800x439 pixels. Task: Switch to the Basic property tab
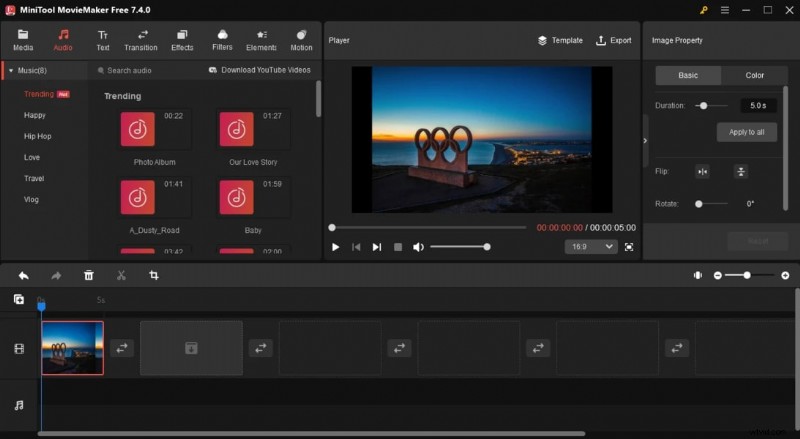(688, 75)
